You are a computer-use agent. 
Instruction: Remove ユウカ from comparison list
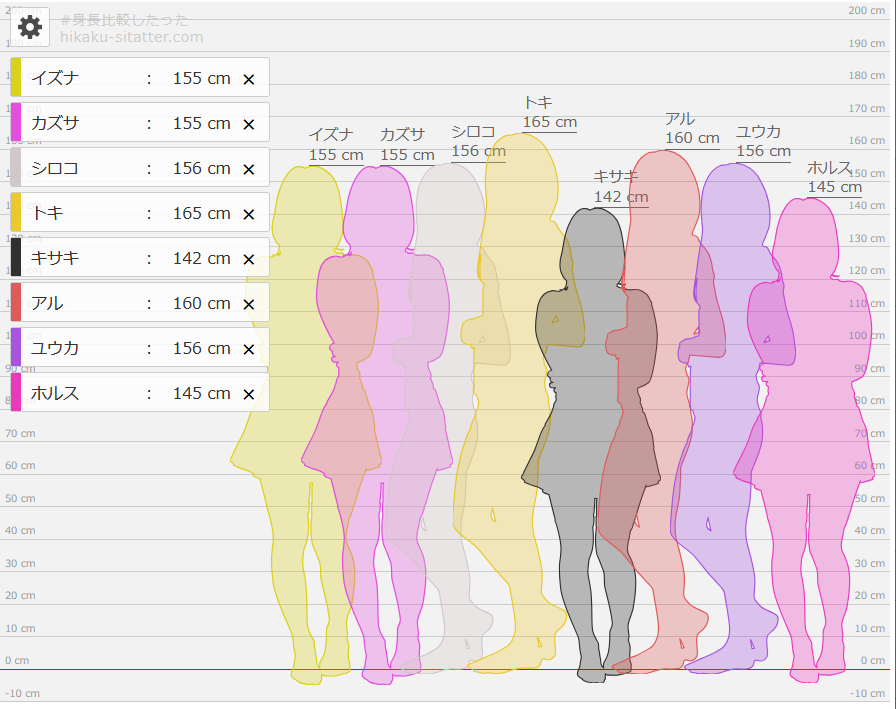tap(249, 349)
